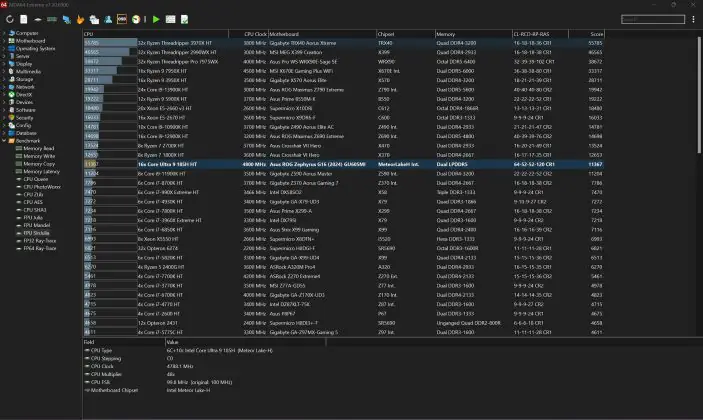The image size is (703, 420).
Task: Open the Memory Copy benchmark
Action: pyautogui.click(x=39, y=164)
